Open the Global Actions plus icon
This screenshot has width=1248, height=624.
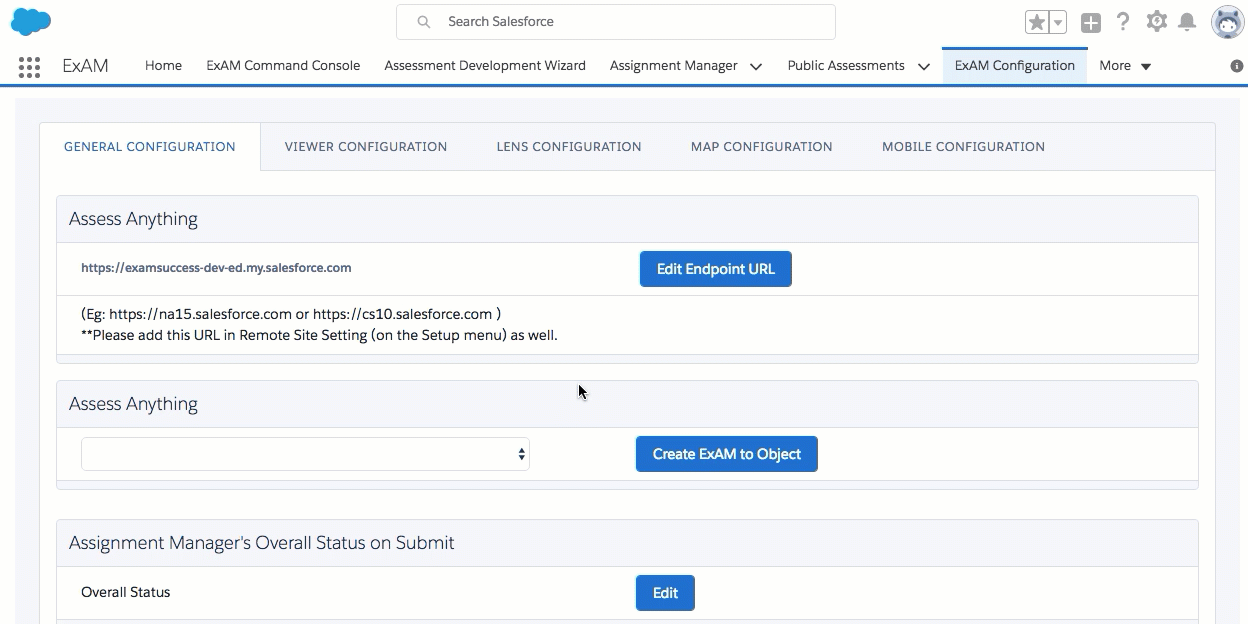click(1091, 22)
